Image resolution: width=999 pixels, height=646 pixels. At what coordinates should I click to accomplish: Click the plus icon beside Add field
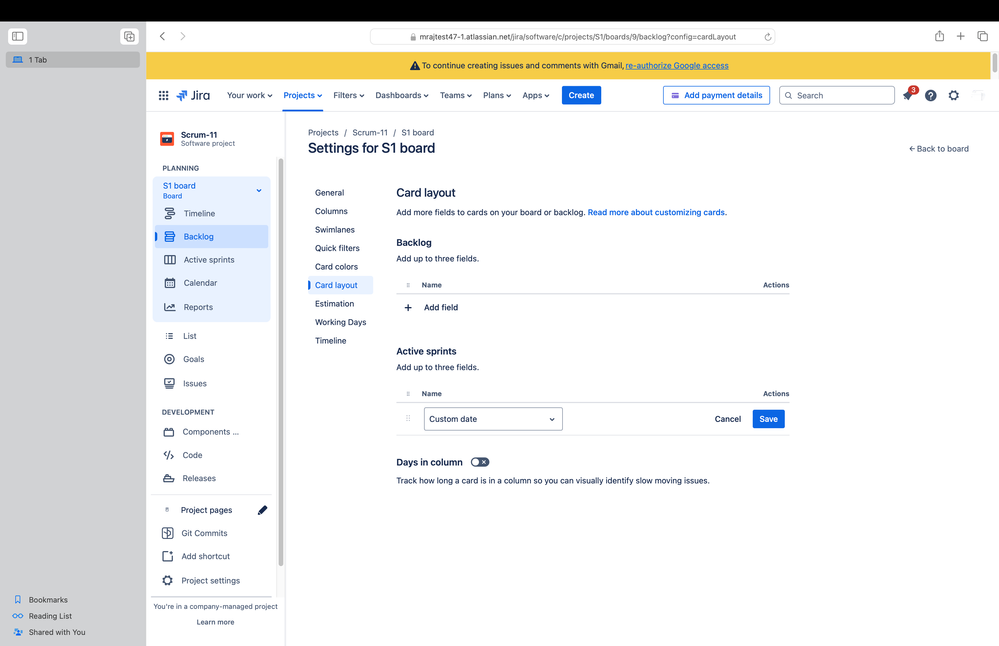point(408,308)
